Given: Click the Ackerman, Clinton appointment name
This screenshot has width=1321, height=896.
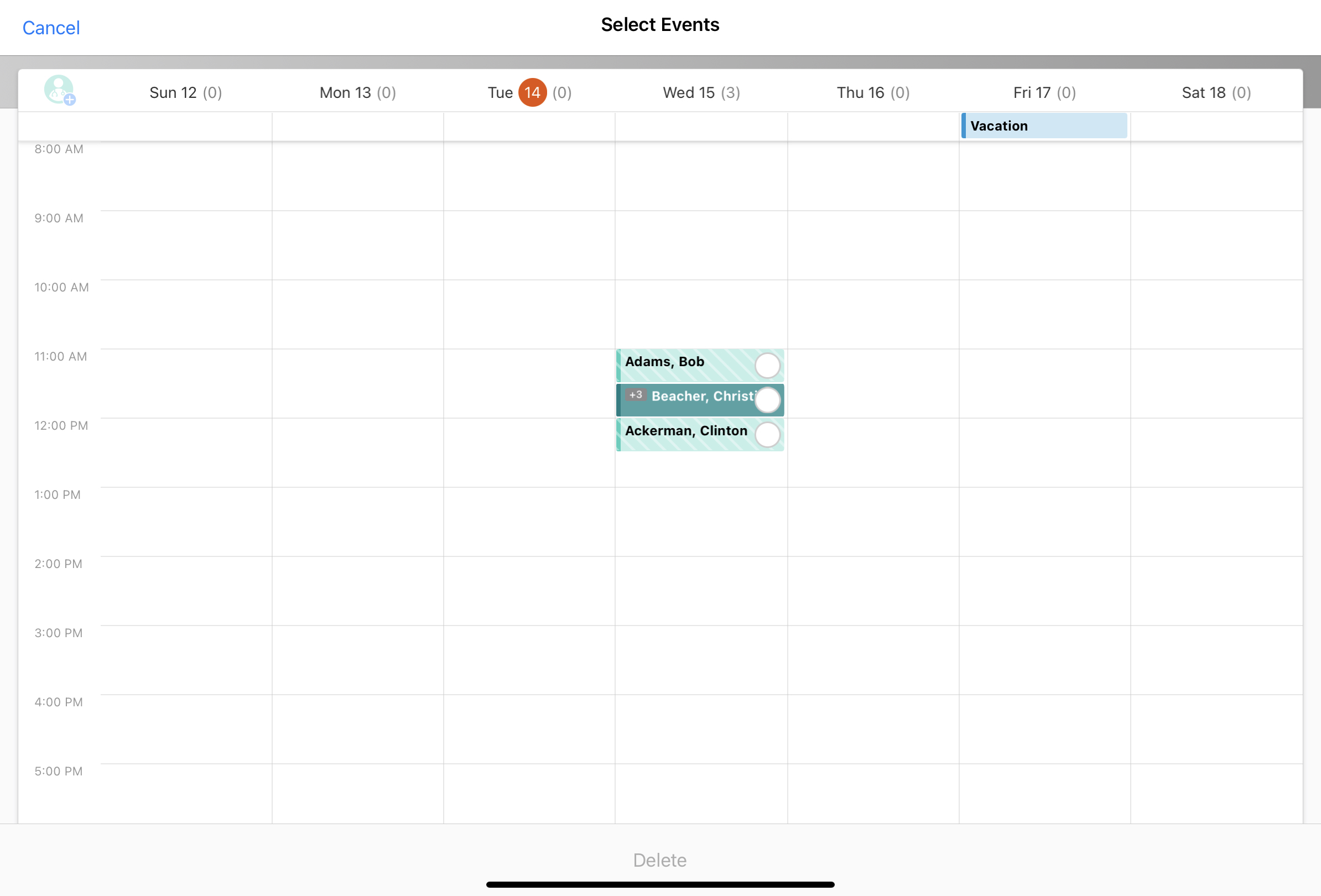Looking at the screenshot, I should (x=685, y=431).
